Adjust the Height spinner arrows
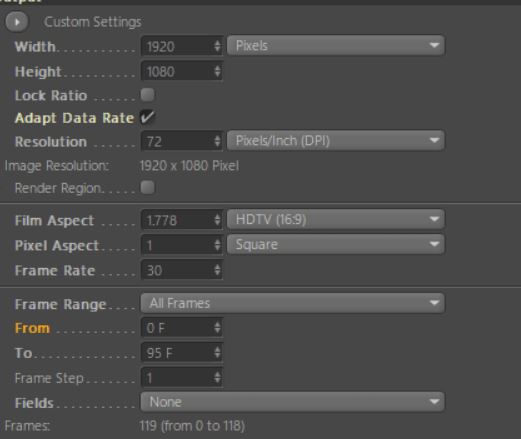 (217, 71)
